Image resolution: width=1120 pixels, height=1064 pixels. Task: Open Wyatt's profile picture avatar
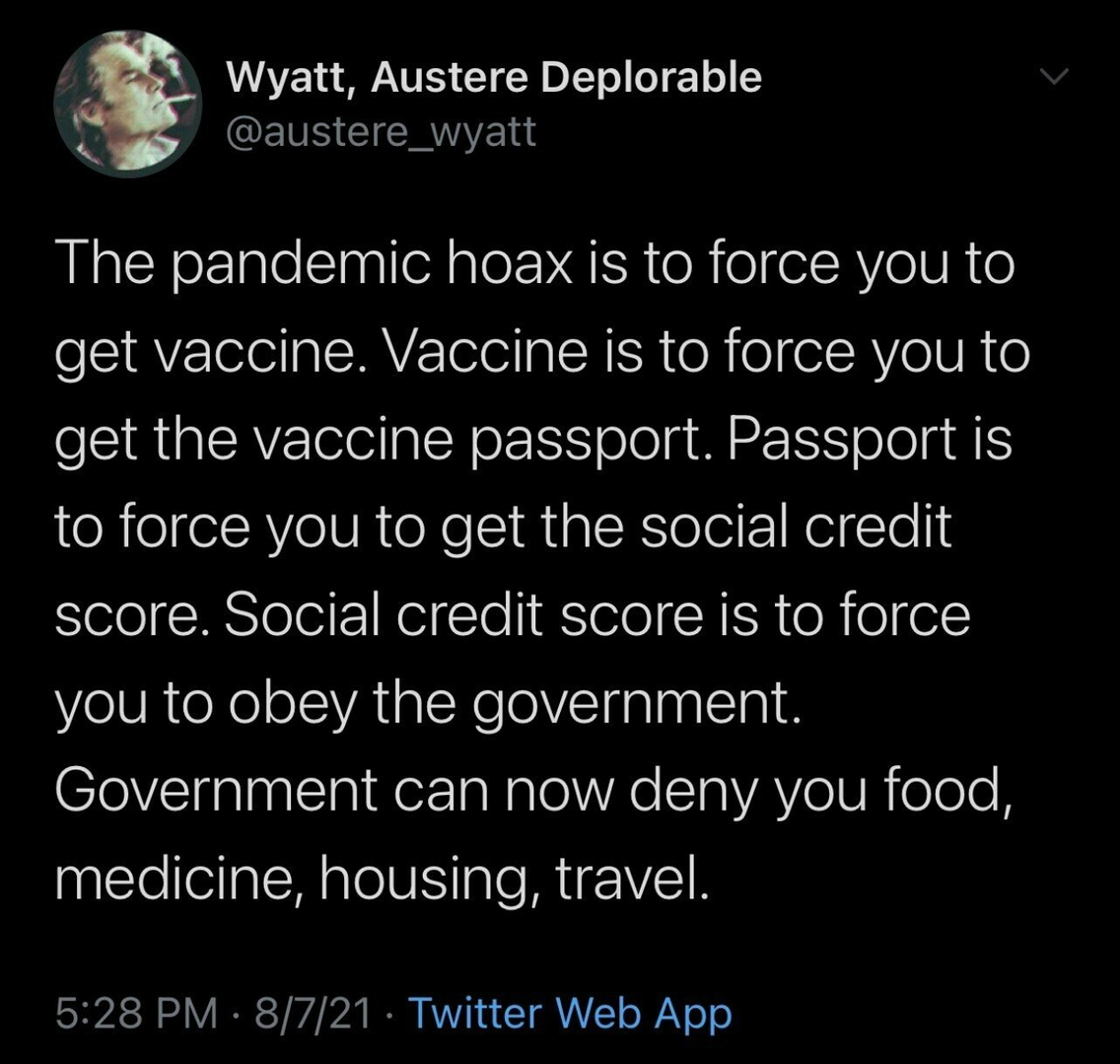pos(128,105)
